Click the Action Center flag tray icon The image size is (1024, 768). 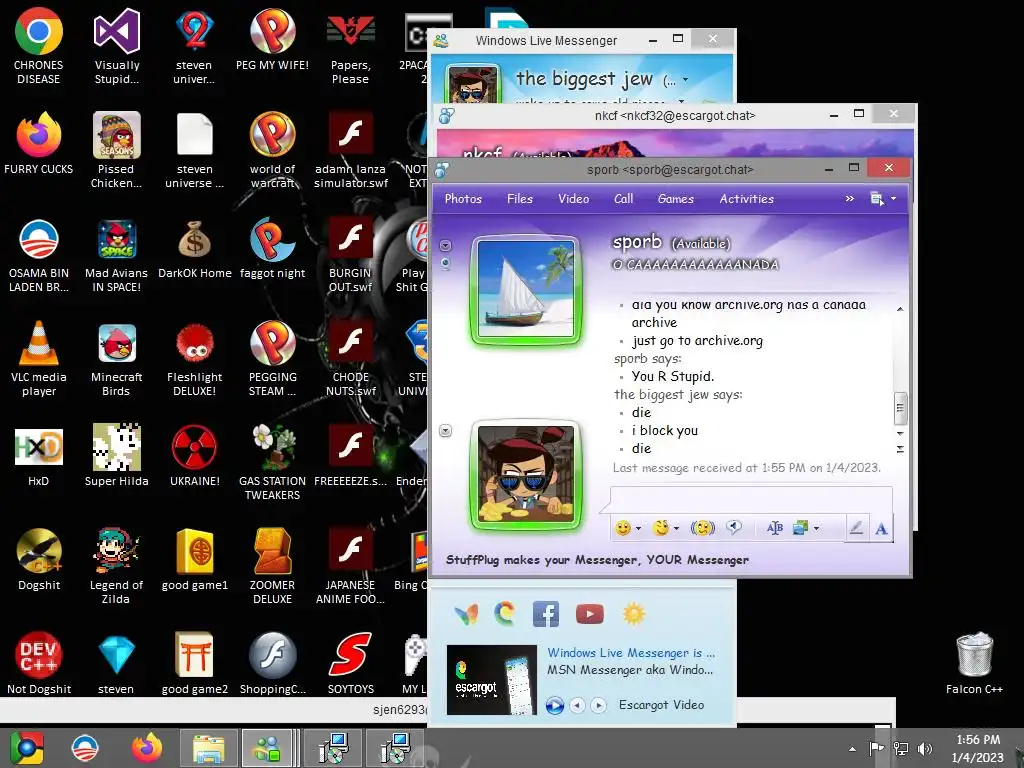click(x=877, y=748)
